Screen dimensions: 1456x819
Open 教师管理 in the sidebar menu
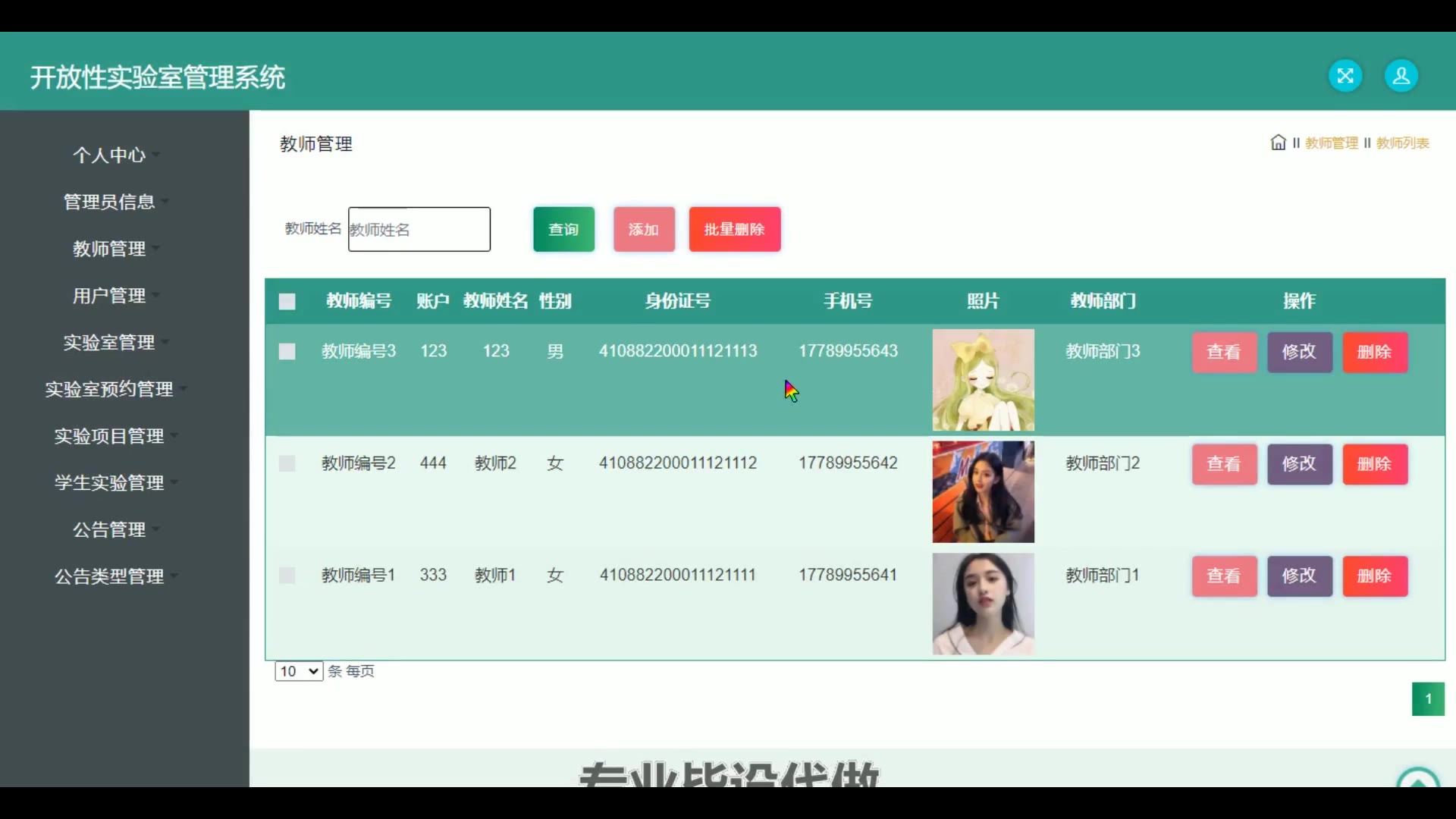tap(109, 249)
